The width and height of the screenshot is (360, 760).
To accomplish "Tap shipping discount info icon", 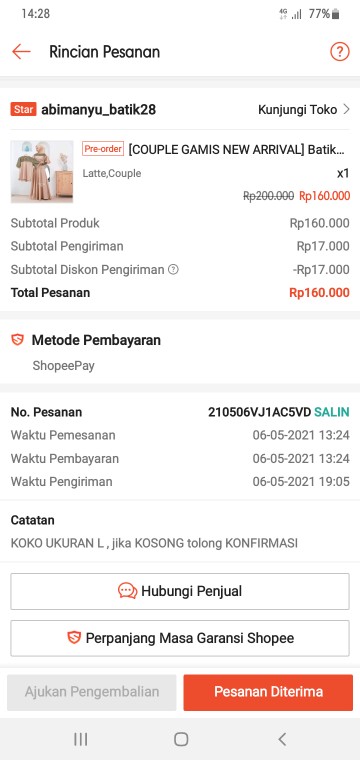I will pyautogui.click(x=173, y=269).
